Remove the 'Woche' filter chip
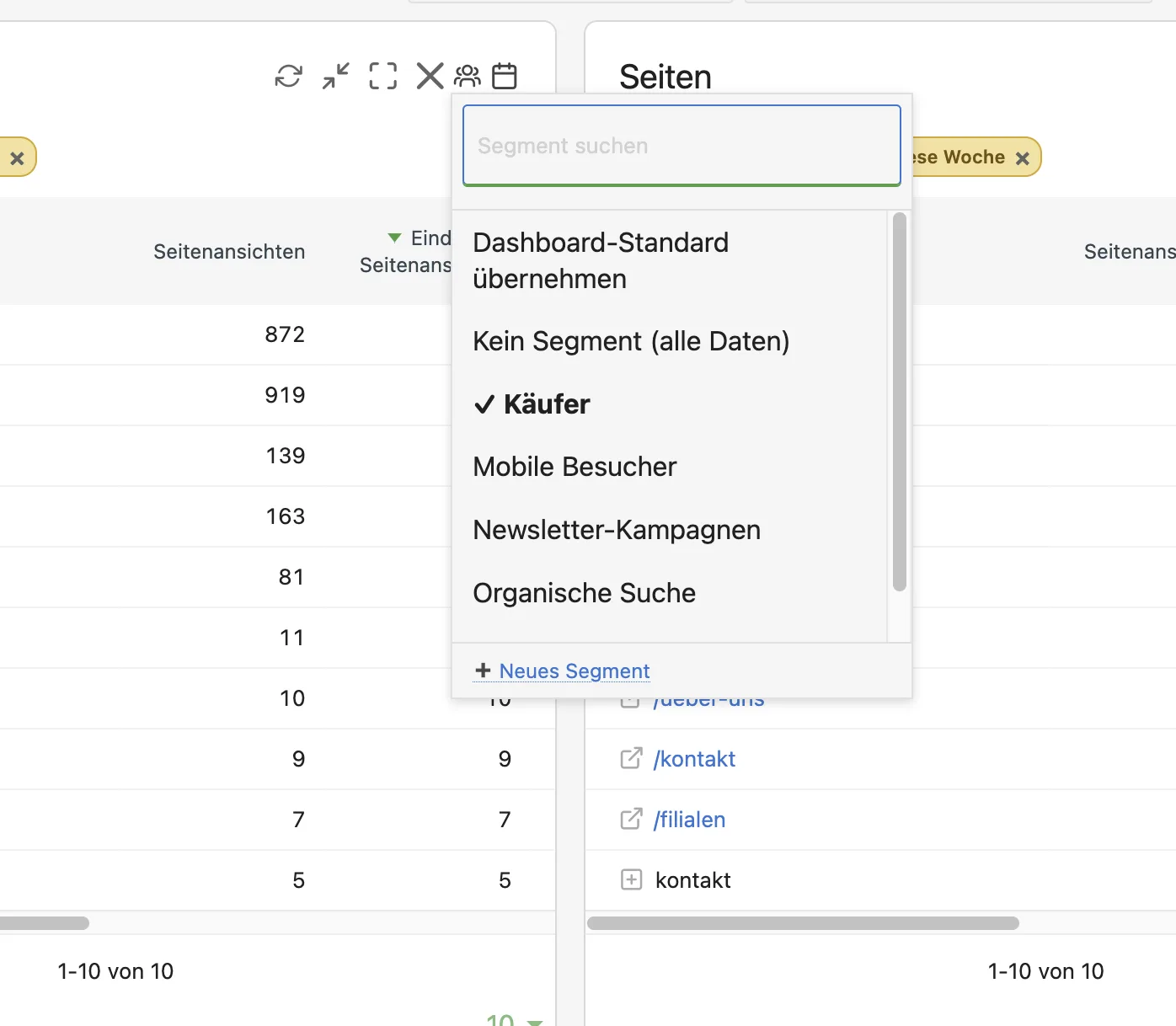Image resolution: width=1176 pixels, height=1026 pixels. pyautogui.click(x=1023, y=158)
